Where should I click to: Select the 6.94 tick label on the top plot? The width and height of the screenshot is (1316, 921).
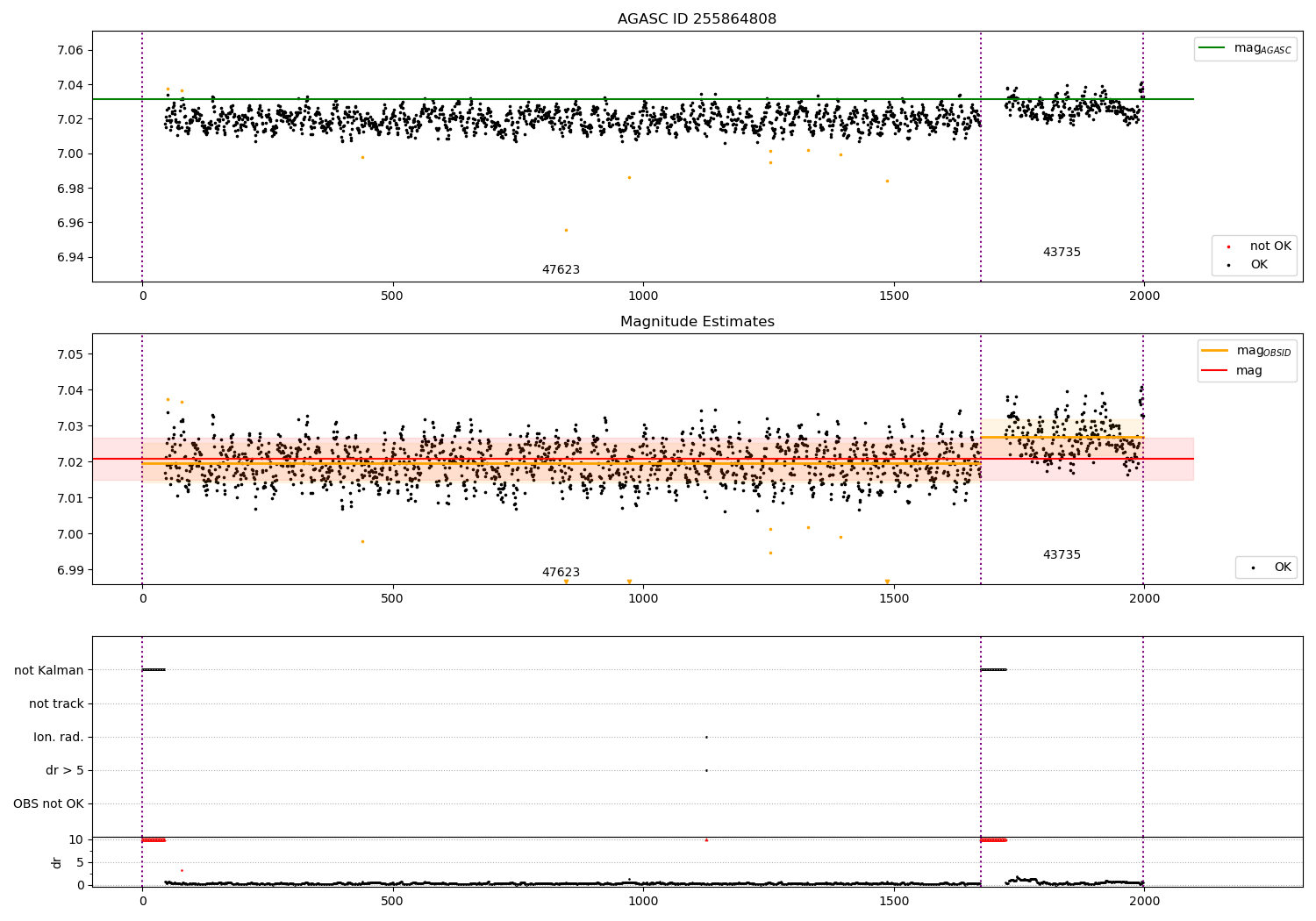(71, 257)
